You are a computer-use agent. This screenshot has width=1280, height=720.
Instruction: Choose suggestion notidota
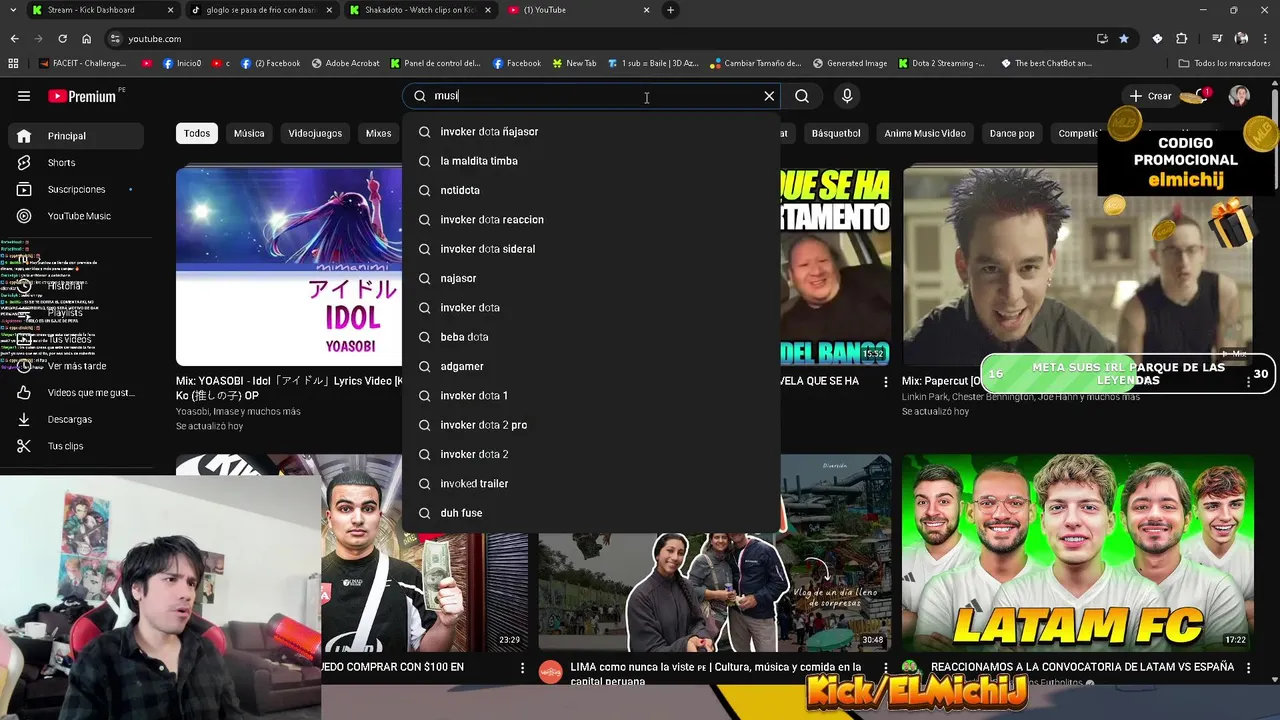point(590,190)
